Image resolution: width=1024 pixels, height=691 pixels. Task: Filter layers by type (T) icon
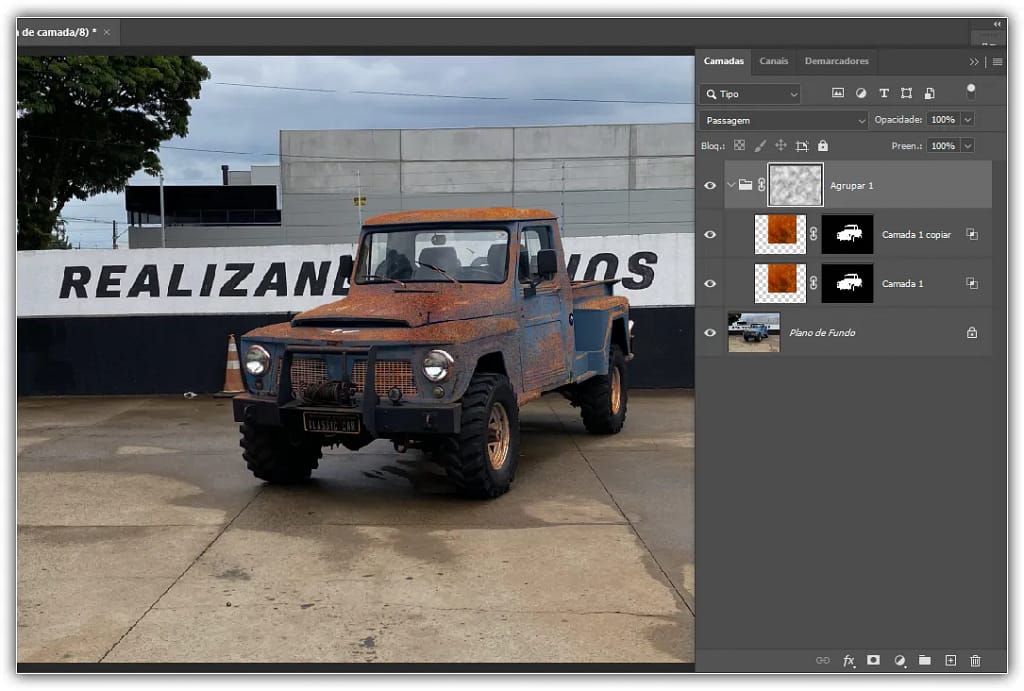(884, 93)
